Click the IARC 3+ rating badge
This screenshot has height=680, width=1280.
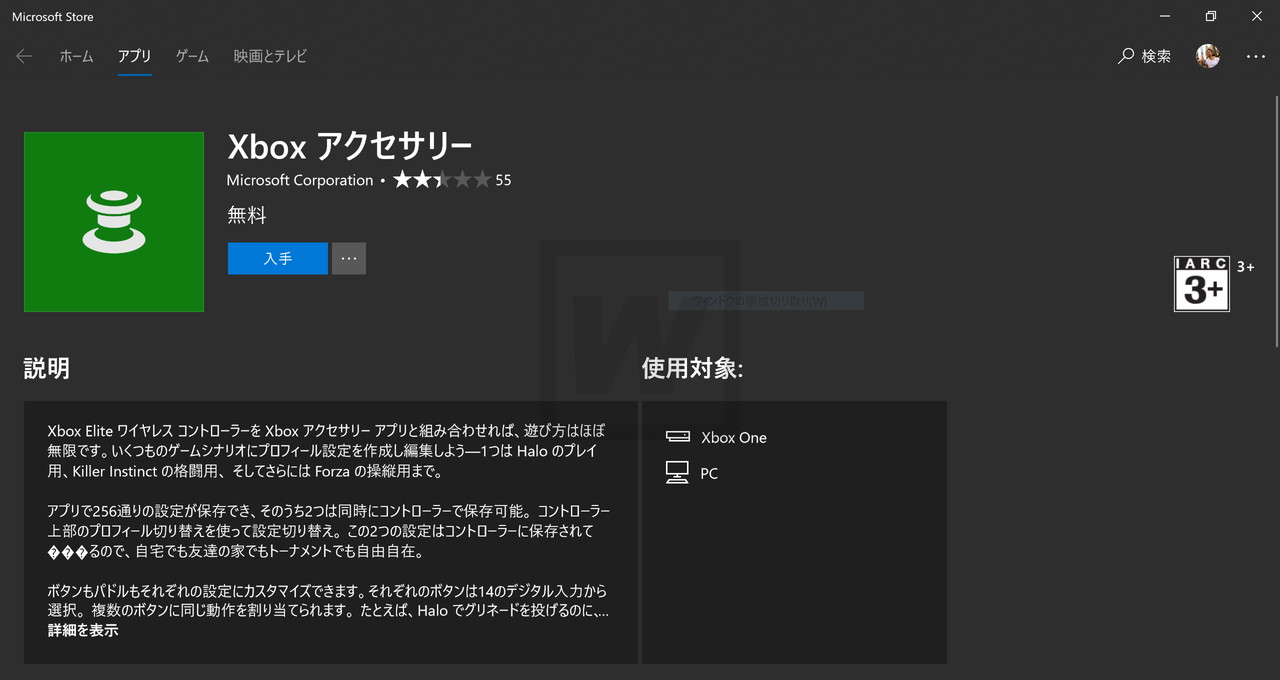[1202, 284]
